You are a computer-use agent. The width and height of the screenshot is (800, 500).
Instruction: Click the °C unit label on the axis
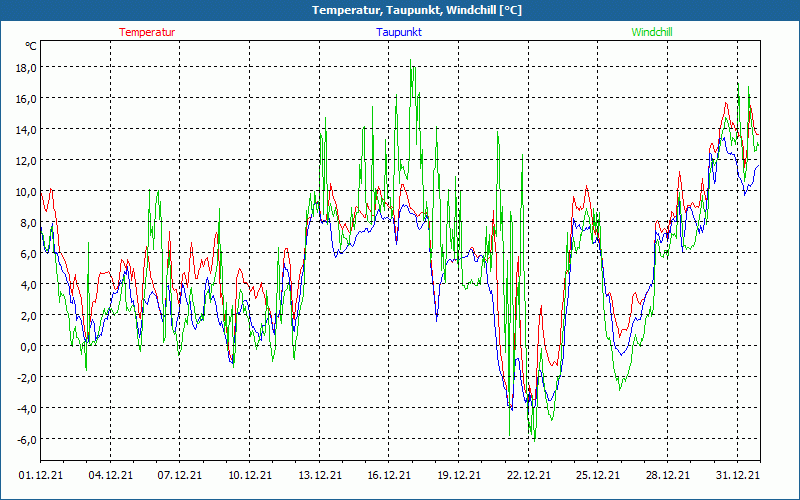point(31,46)
